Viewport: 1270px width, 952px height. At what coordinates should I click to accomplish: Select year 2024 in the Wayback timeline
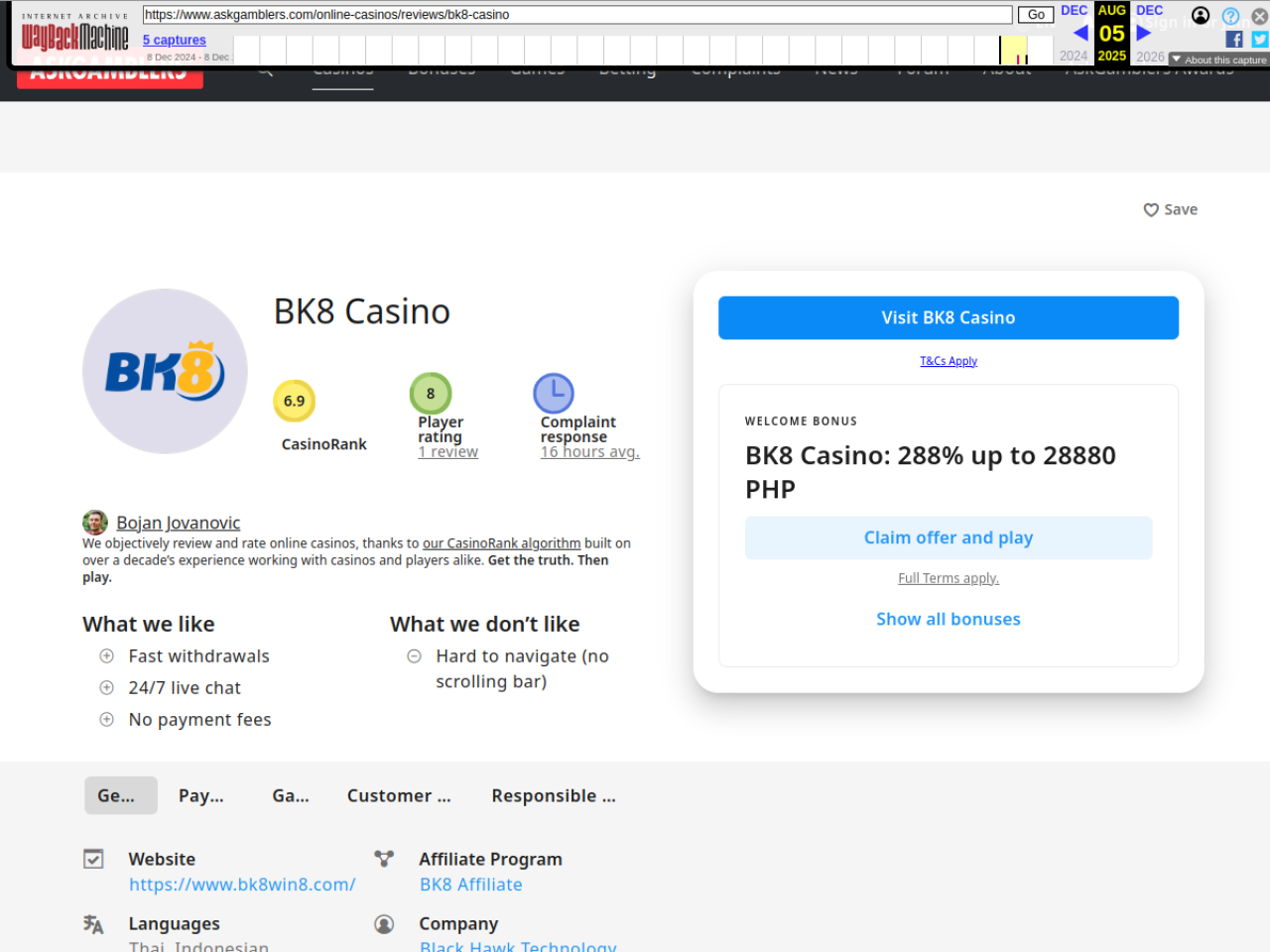pos(1074,57)
